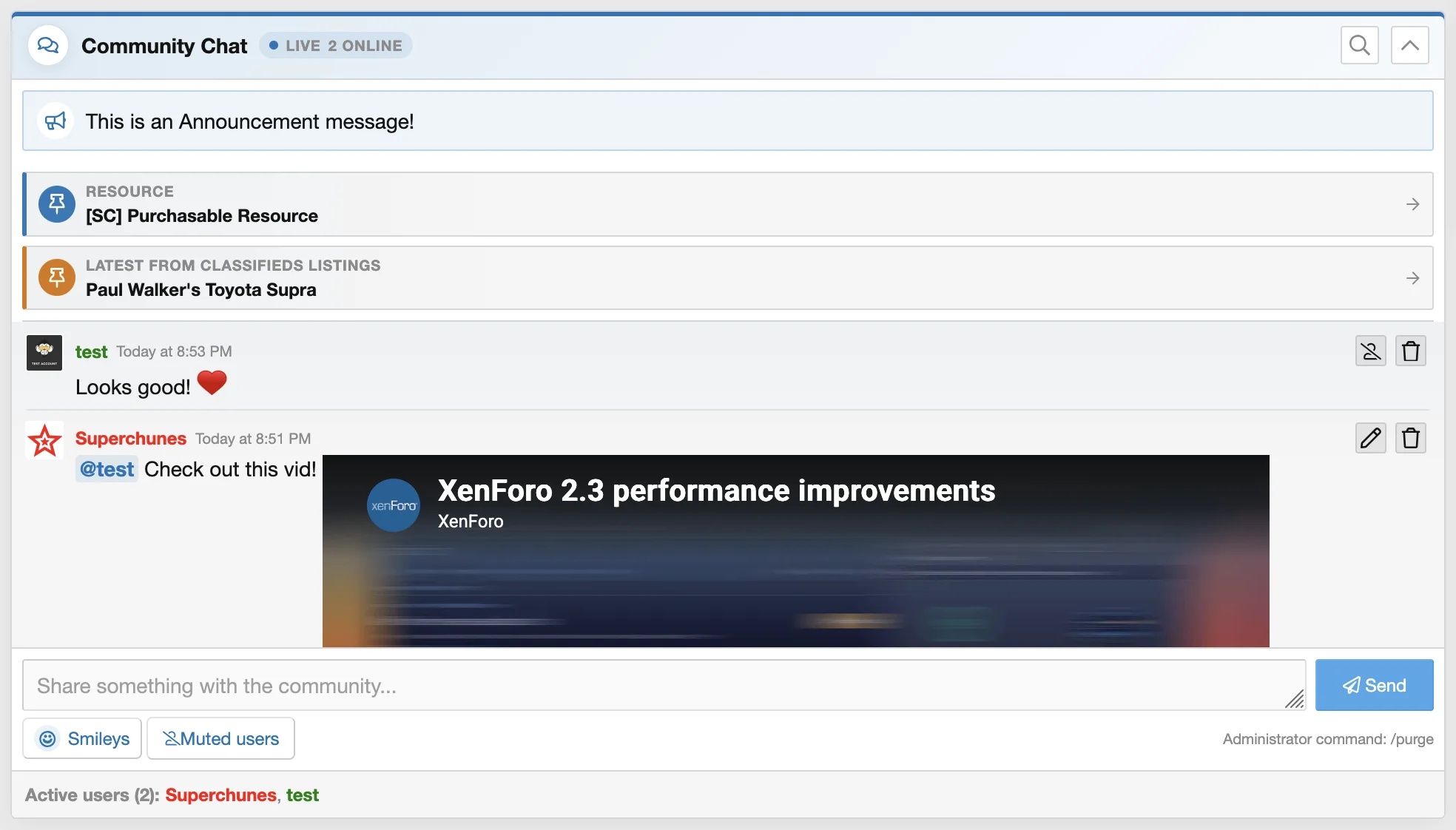Delete Superchunes' video message
This screenshot has height=830, width=1456.
[x=1410, y=438]
